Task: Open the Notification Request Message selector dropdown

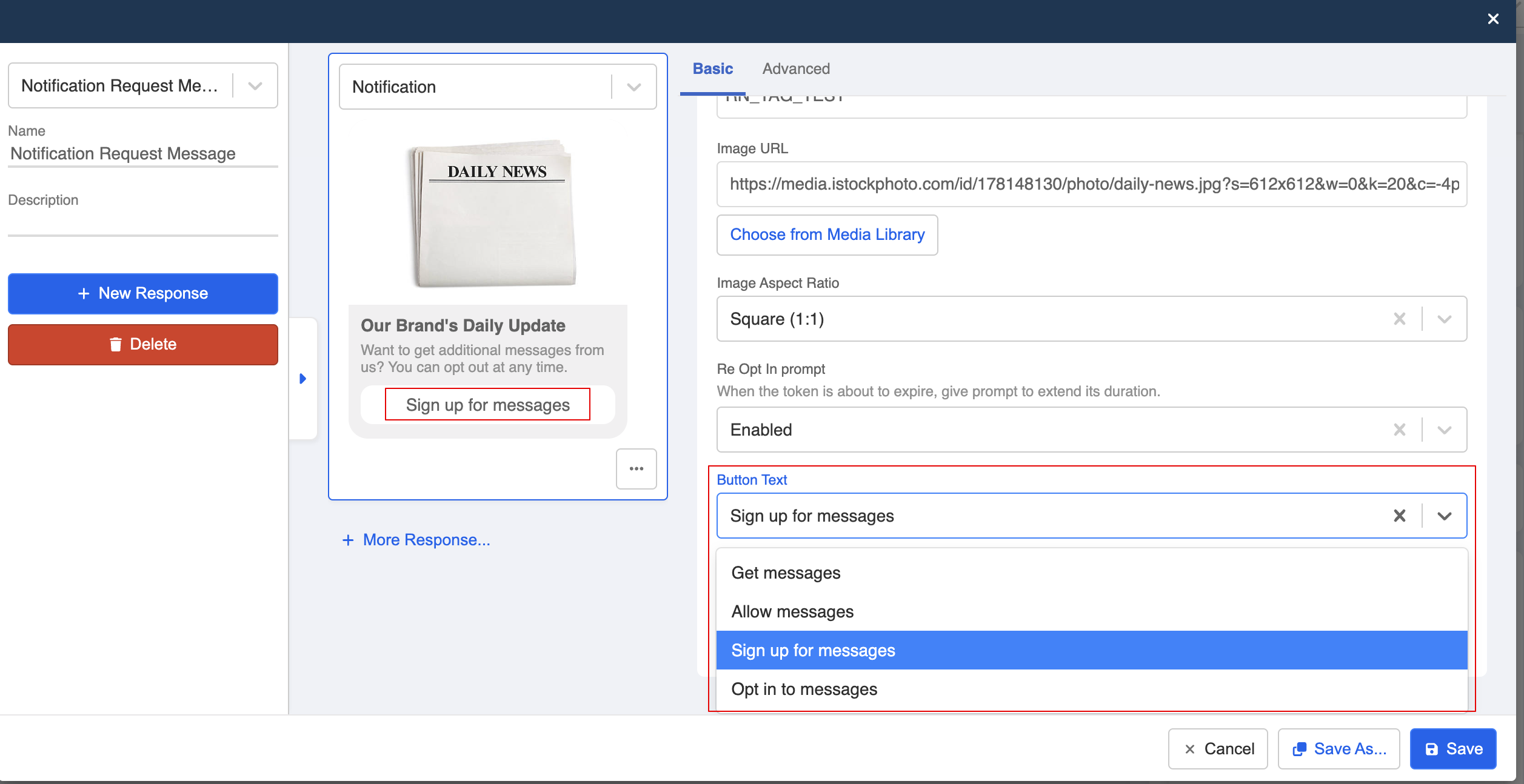Action: coord(255,85)
